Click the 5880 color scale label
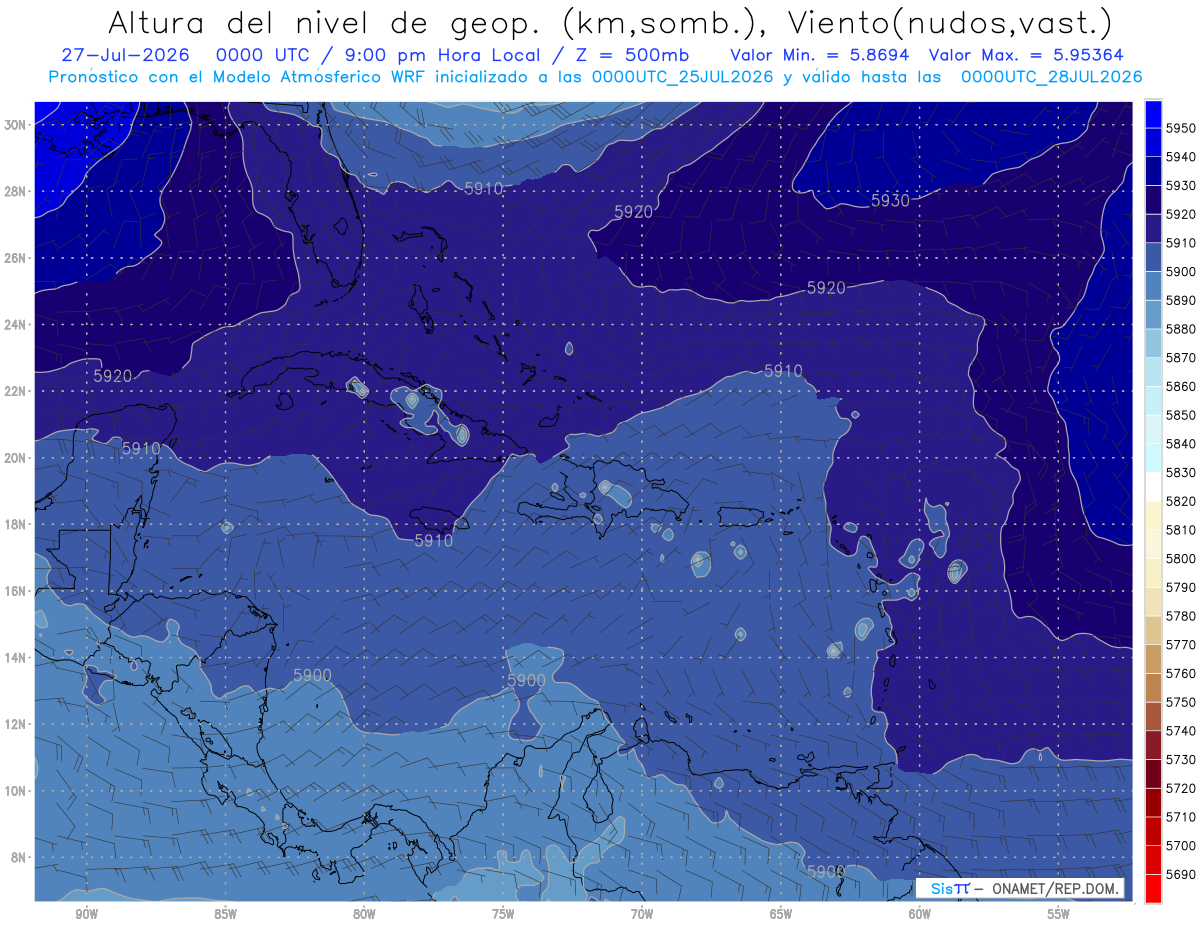The width and height of the screenshot is (1200, 927). (x=1180, y=329)
